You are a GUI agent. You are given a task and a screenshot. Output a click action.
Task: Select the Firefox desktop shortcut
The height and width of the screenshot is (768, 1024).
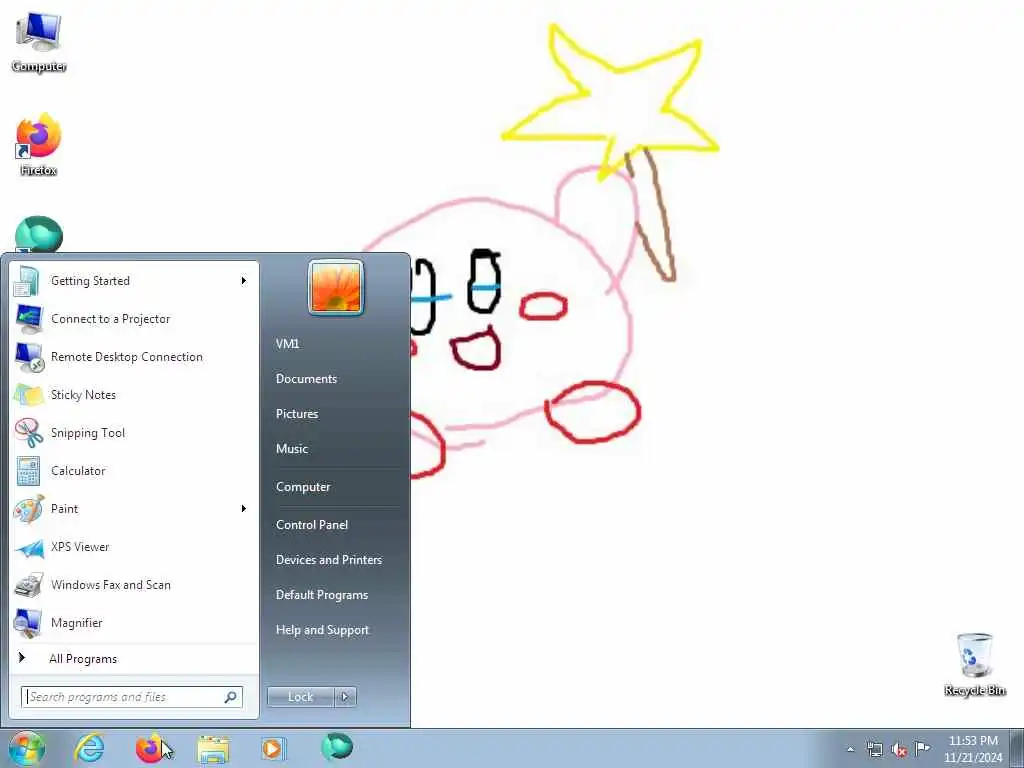[x=39, y=145]
